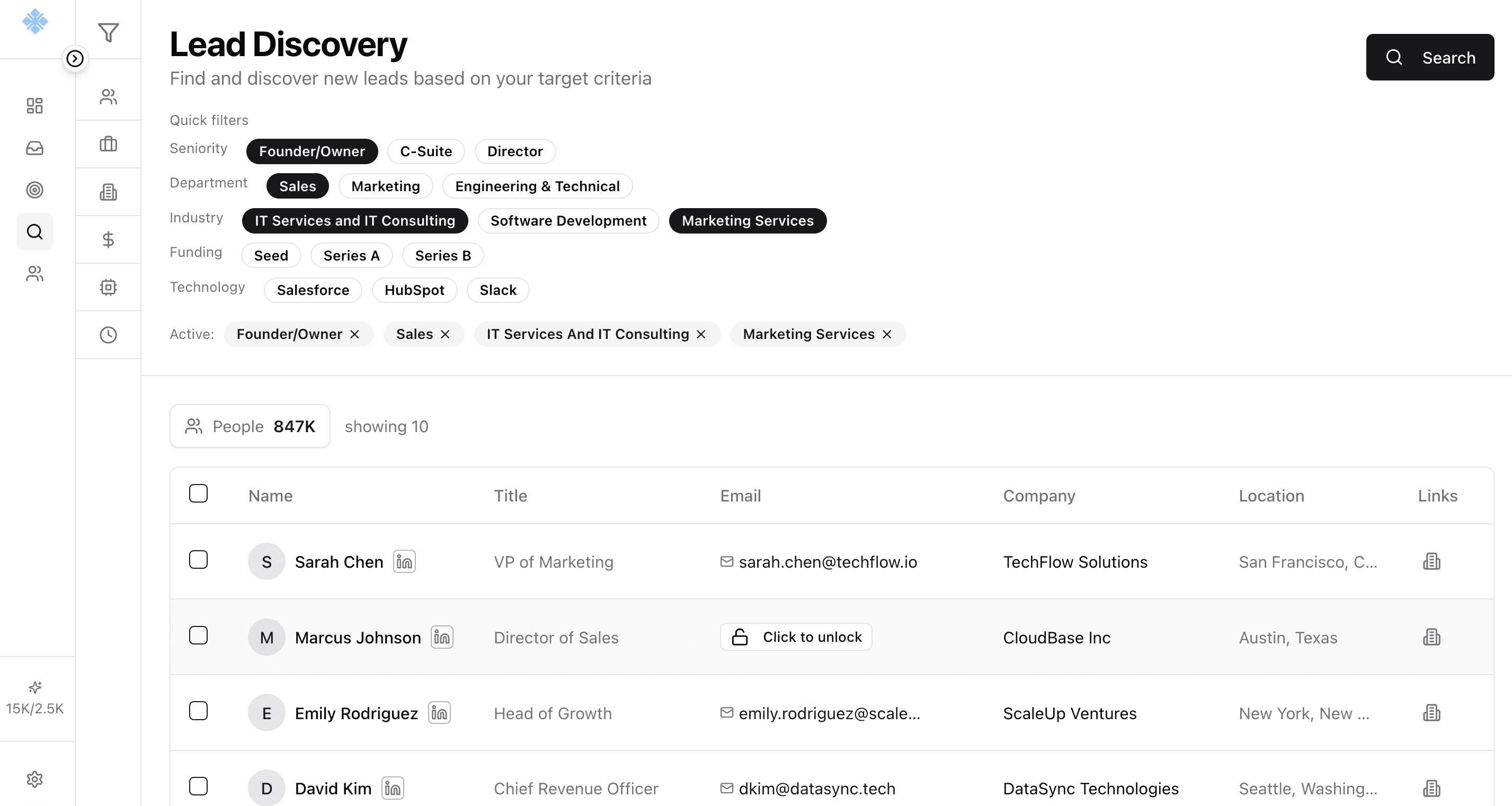Enable the HubSpot technology quick filter
Image resolution: width=1512 pixels, height=806 pixels.
[x=414, y=290]
